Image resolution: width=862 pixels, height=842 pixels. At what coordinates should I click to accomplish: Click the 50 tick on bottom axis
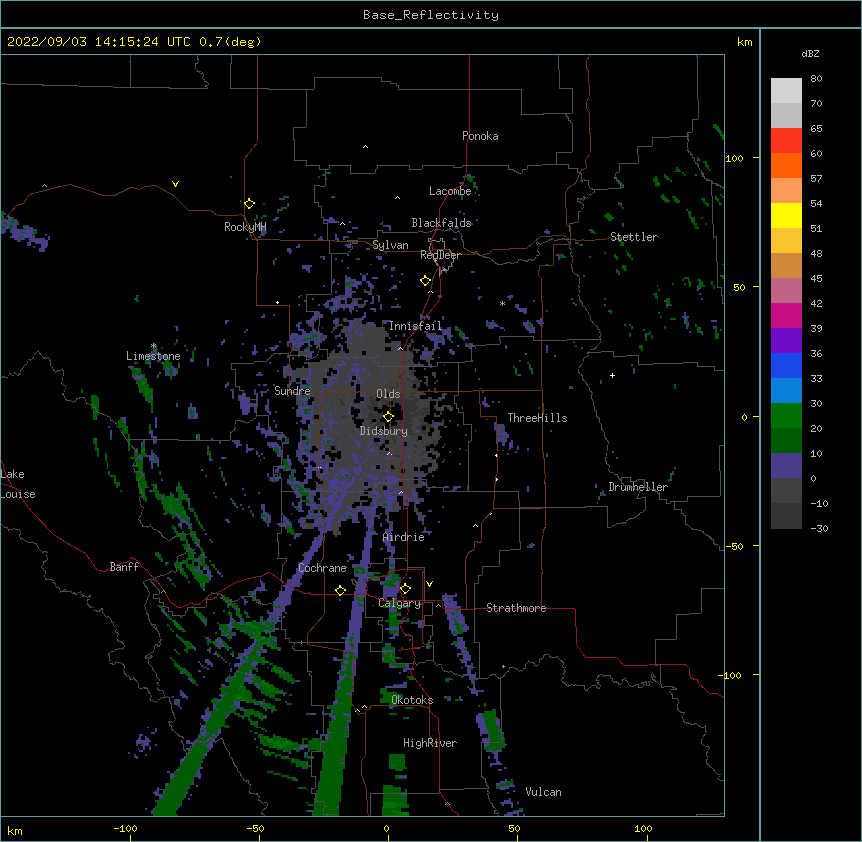pos(514,829)
